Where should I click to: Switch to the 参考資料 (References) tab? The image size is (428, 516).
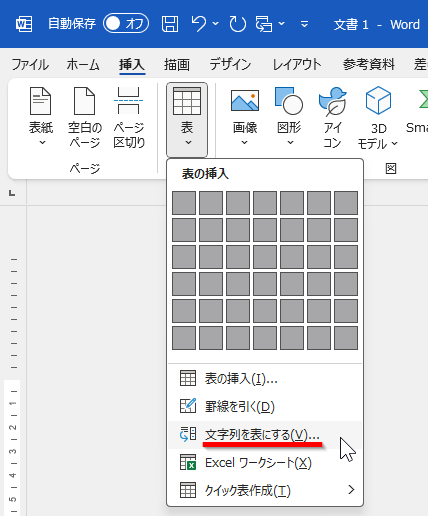click(369, 64)
